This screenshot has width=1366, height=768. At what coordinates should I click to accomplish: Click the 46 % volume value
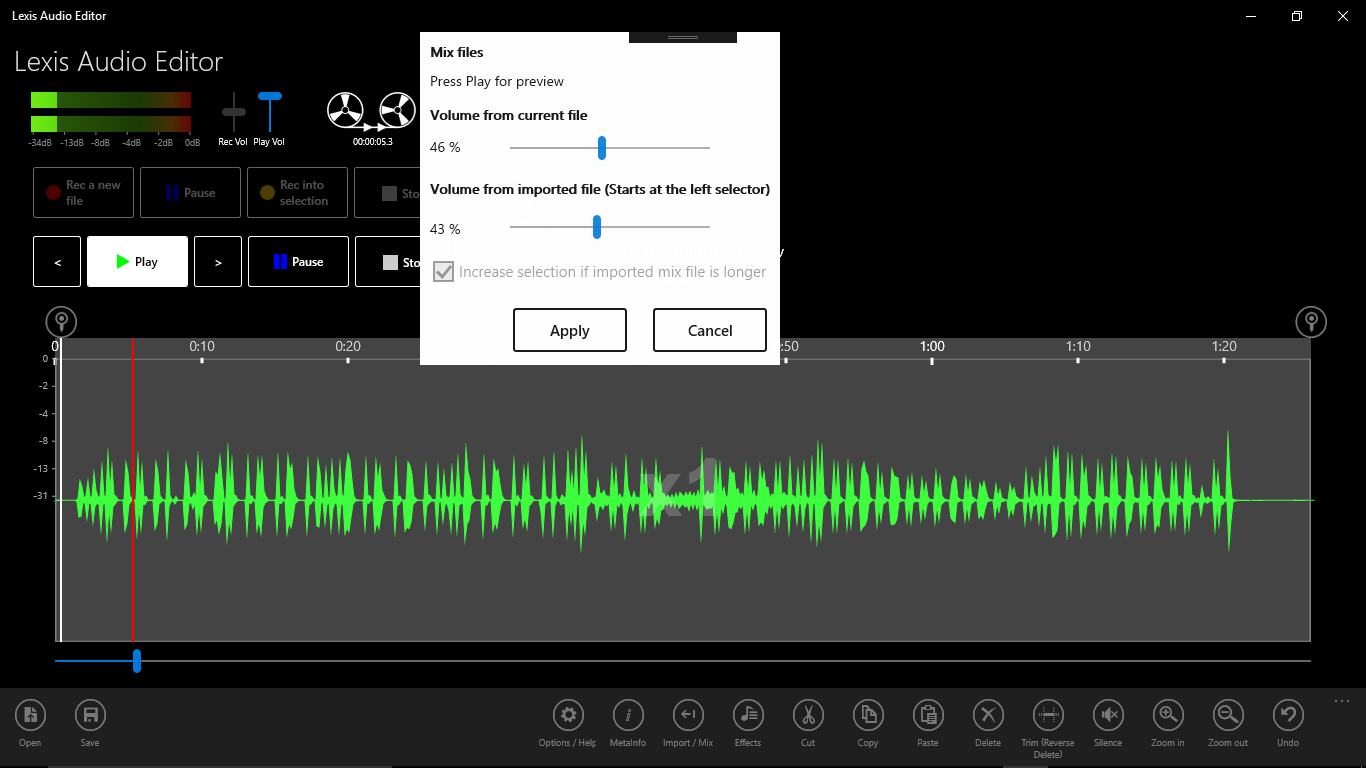[x=445, y=148]
